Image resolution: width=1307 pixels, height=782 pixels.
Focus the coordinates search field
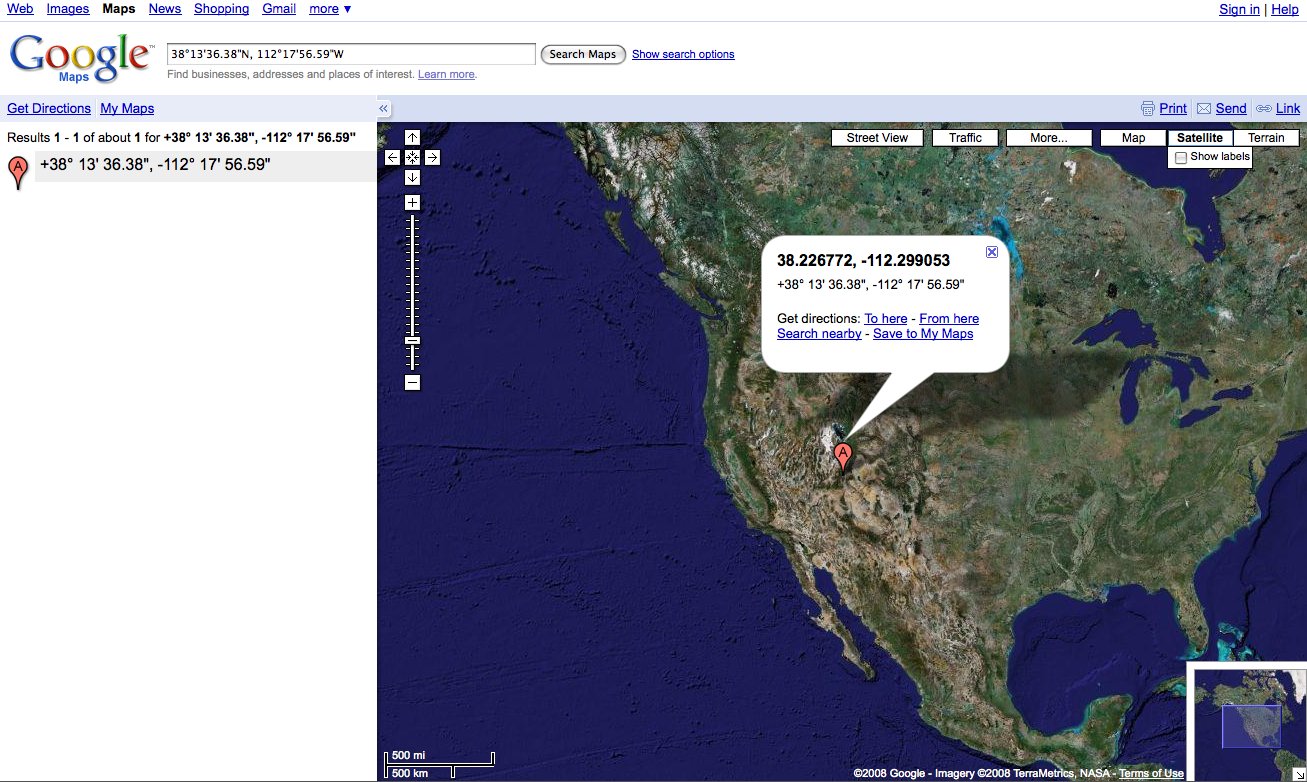pyautogui.click(x=351, y=54)
